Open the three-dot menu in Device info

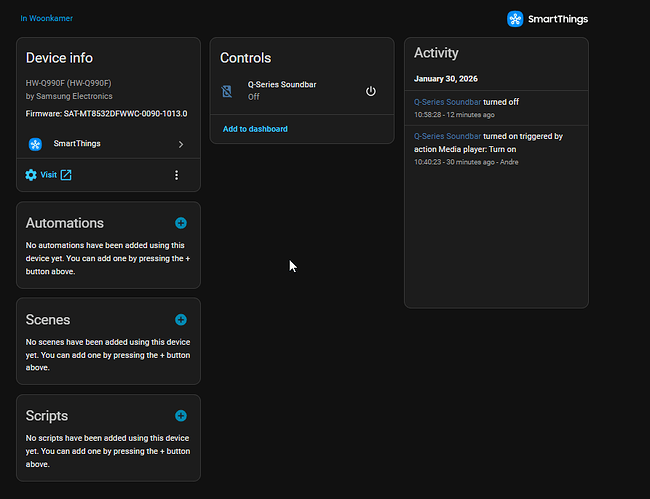[x=177, y=175]
